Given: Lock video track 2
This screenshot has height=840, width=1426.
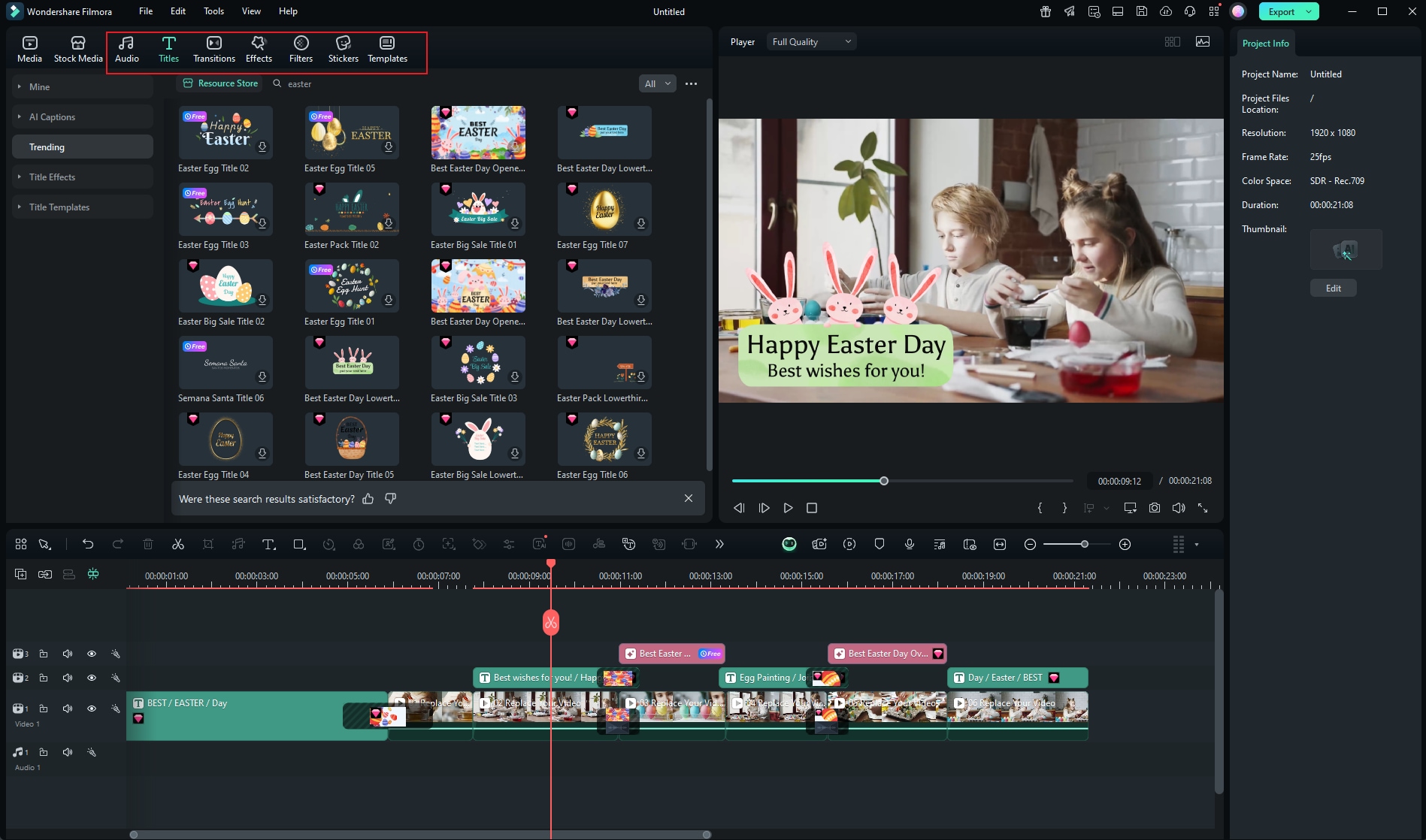Looking at the screenshot, I should tap(44, 678).
